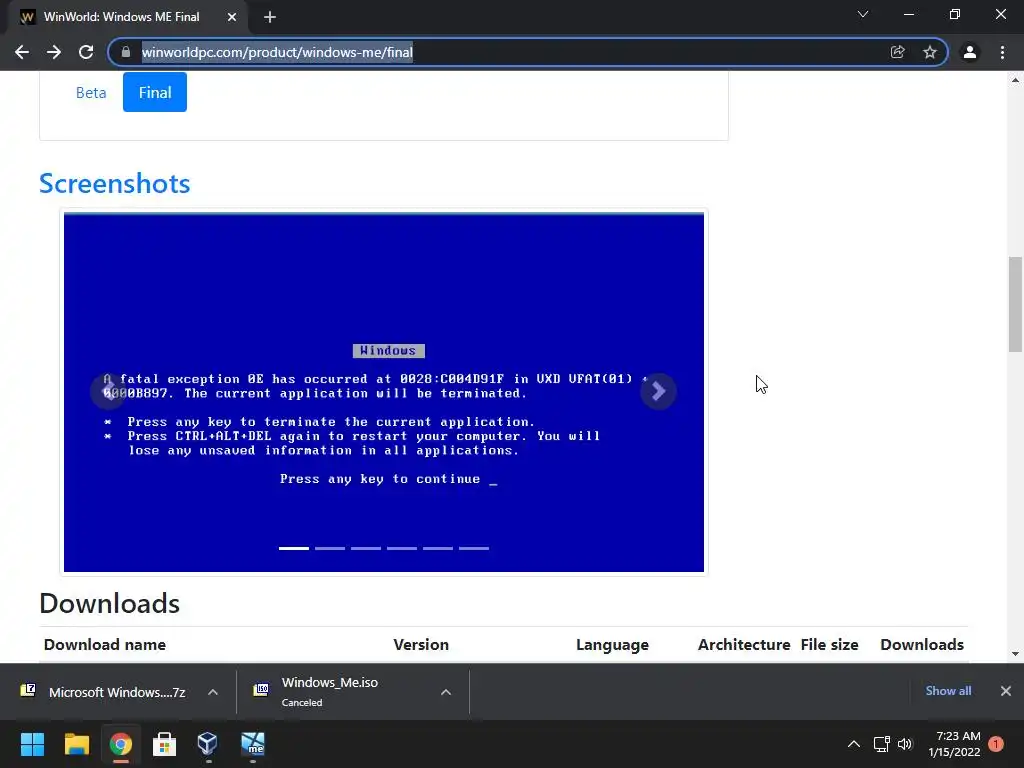The height and width of the screenshot is (768, 1024).
Task: Minimize the Chrome window
Action: tap(908, 14)
